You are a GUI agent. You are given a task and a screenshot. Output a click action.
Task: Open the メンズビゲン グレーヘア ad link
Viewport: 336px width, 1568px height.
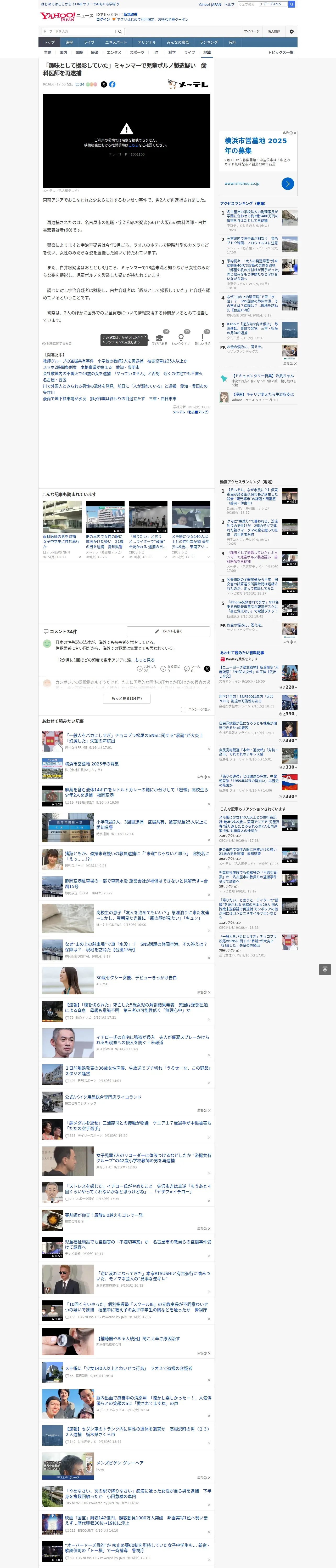coord(120,1462)
